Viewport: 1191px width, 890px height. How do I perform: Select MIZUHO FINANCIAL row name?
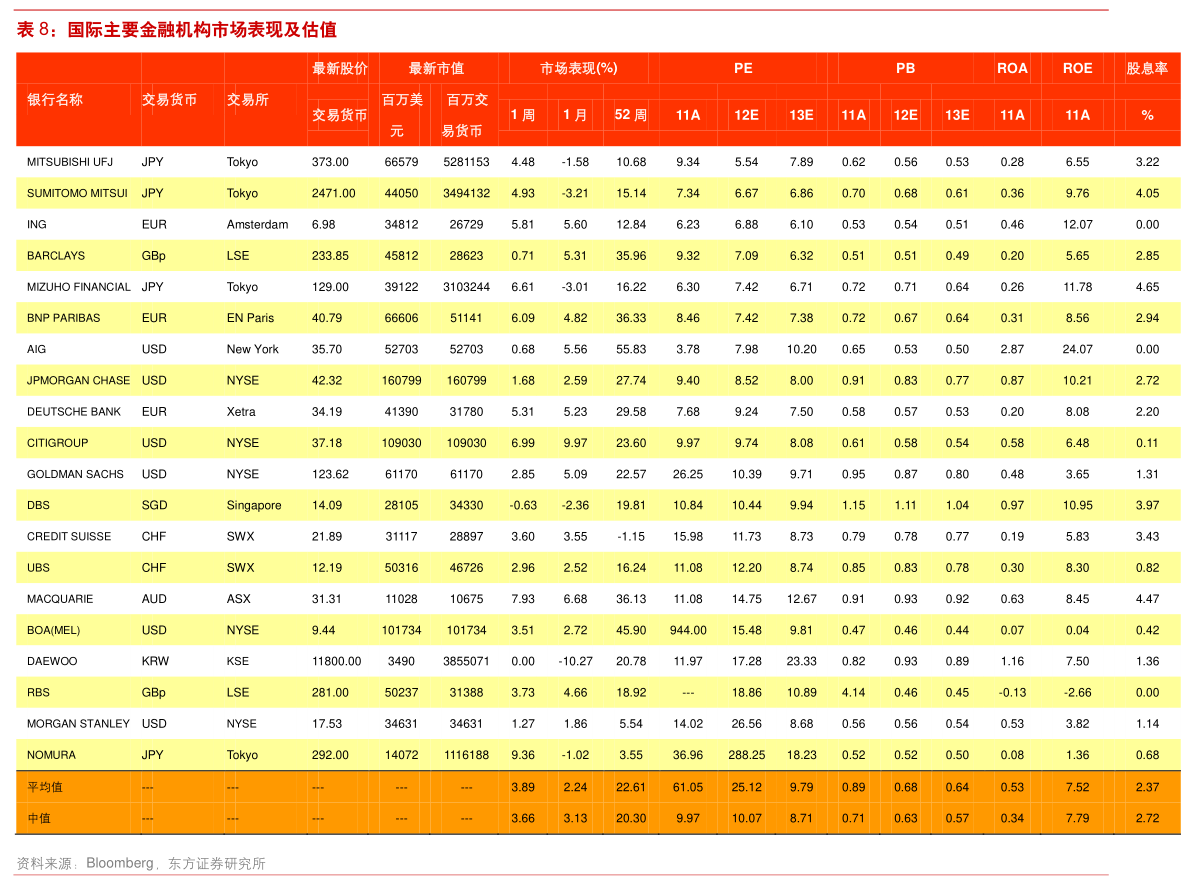click(79, 286)
